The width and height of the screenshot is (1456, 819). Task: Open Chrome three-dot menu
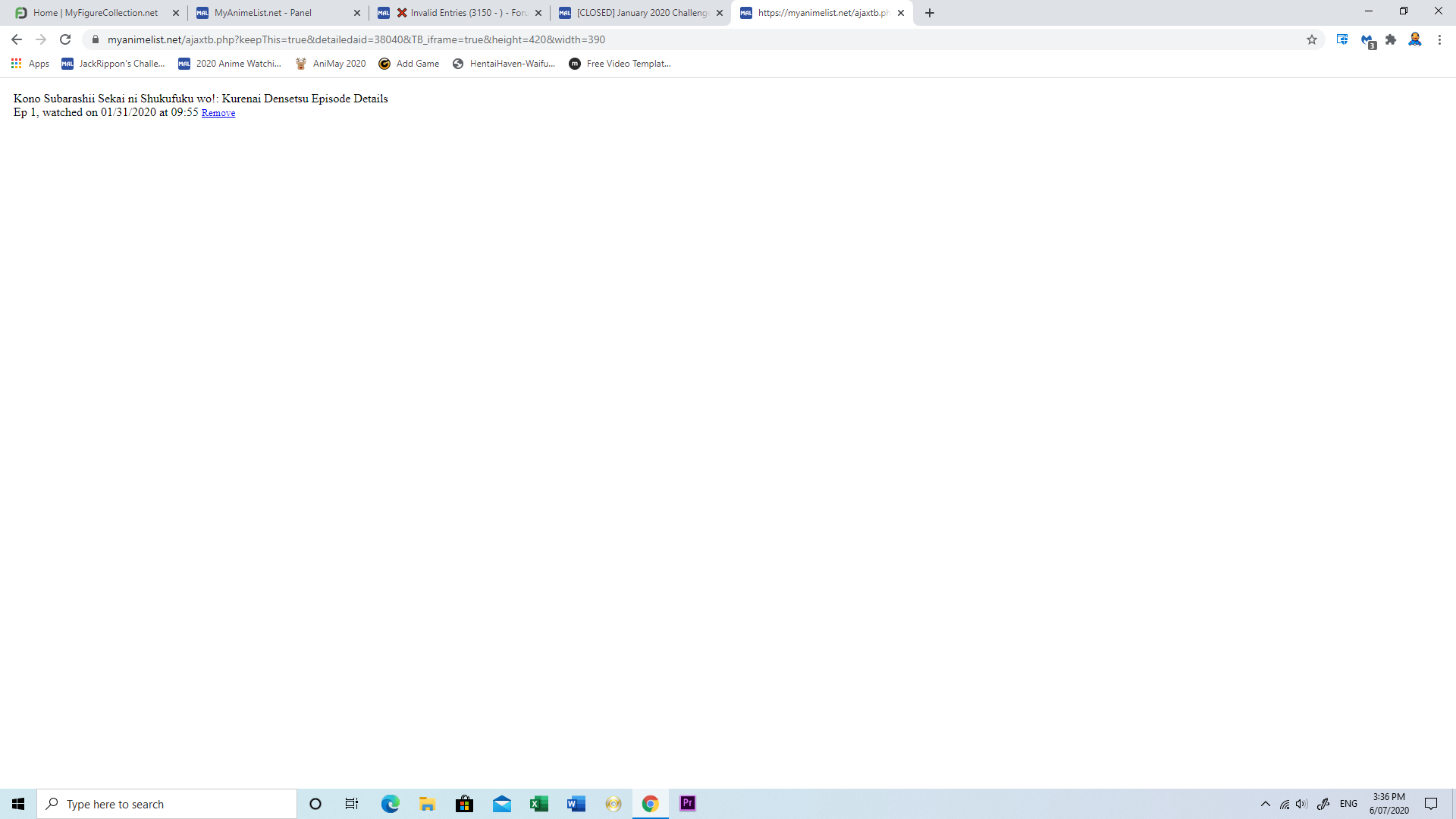tap(1439, 39)
